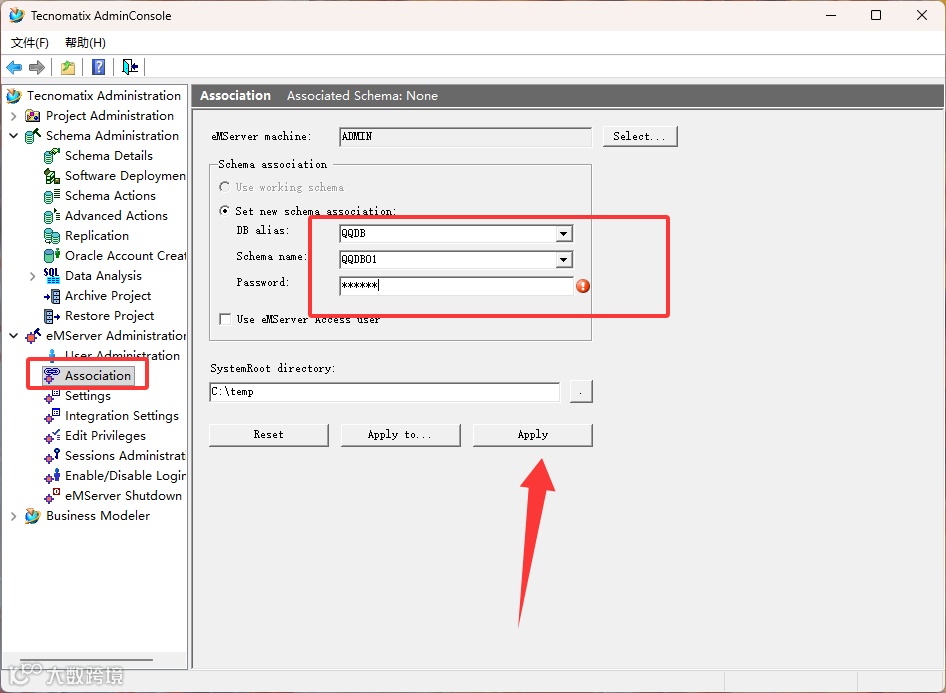This screenshot has width=946, height=693.
Task: Select the eMServer Shutdown tree item label
Action: pos(123,496)
